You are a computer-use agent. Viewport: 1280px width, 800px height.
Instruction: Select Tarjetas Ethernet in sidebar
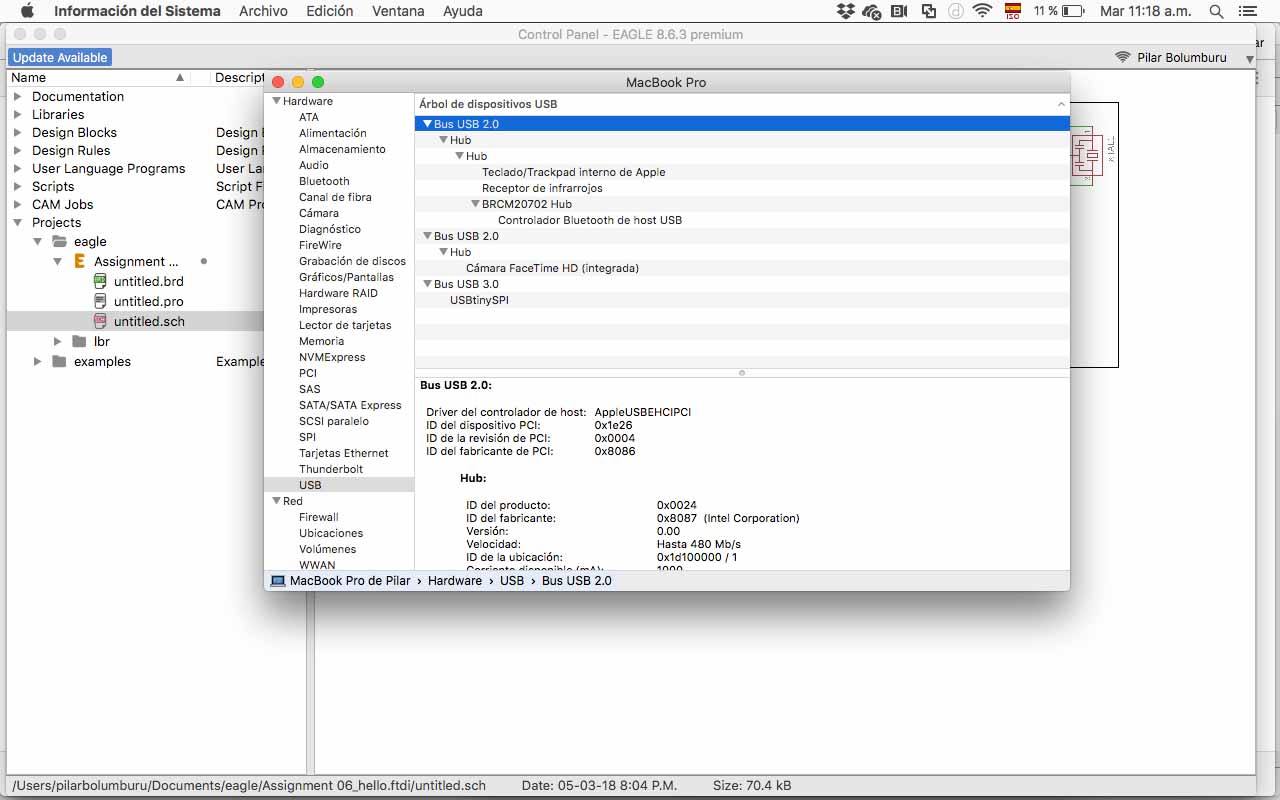(x=343, y=453)
